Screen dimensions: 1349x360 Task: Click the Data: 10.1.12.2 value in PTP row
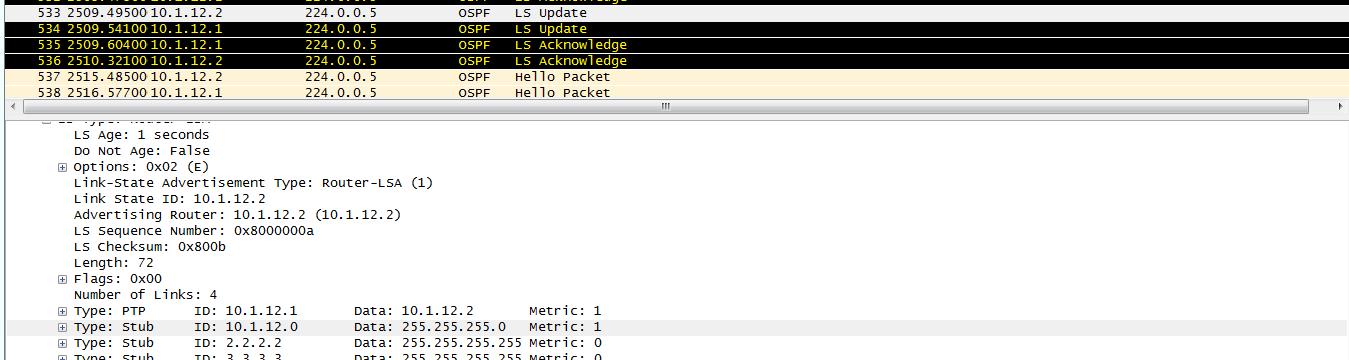[414, 311]
